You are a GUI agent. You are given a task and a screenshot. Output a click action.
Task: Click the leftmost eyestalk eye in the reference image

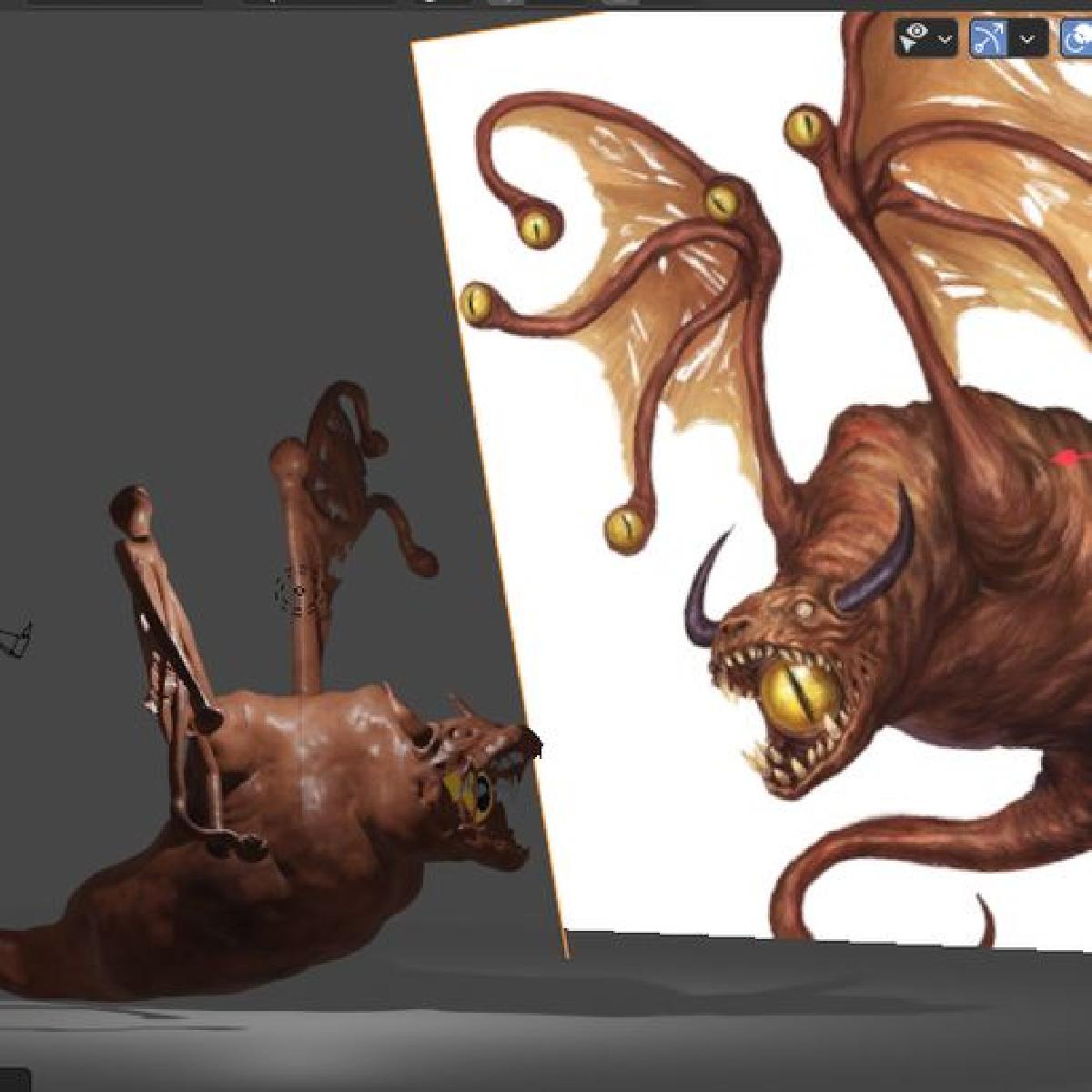(x=476, y=303)
